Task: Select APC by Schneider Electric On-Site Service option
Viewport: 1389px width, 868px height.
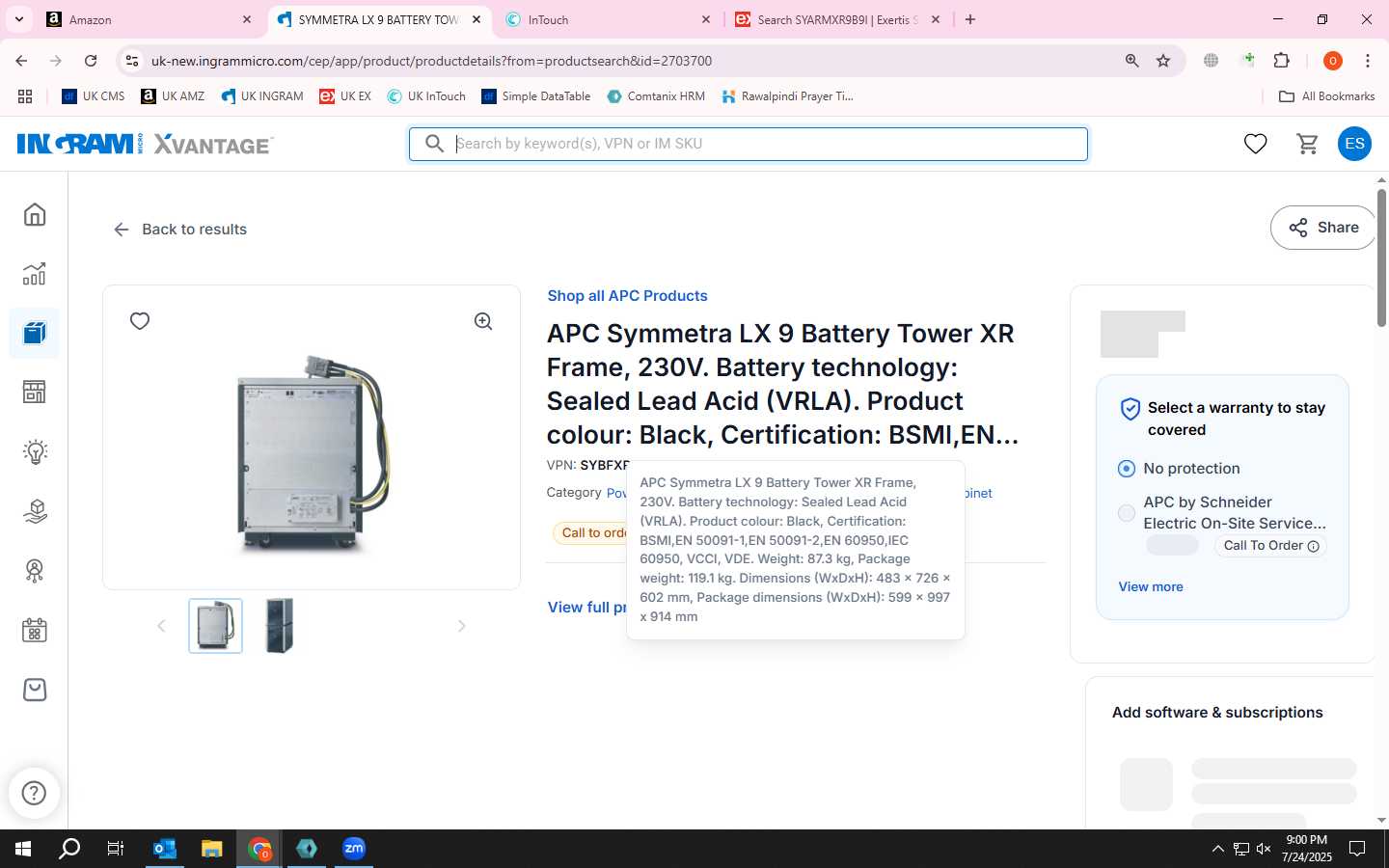Action: 1126,513
